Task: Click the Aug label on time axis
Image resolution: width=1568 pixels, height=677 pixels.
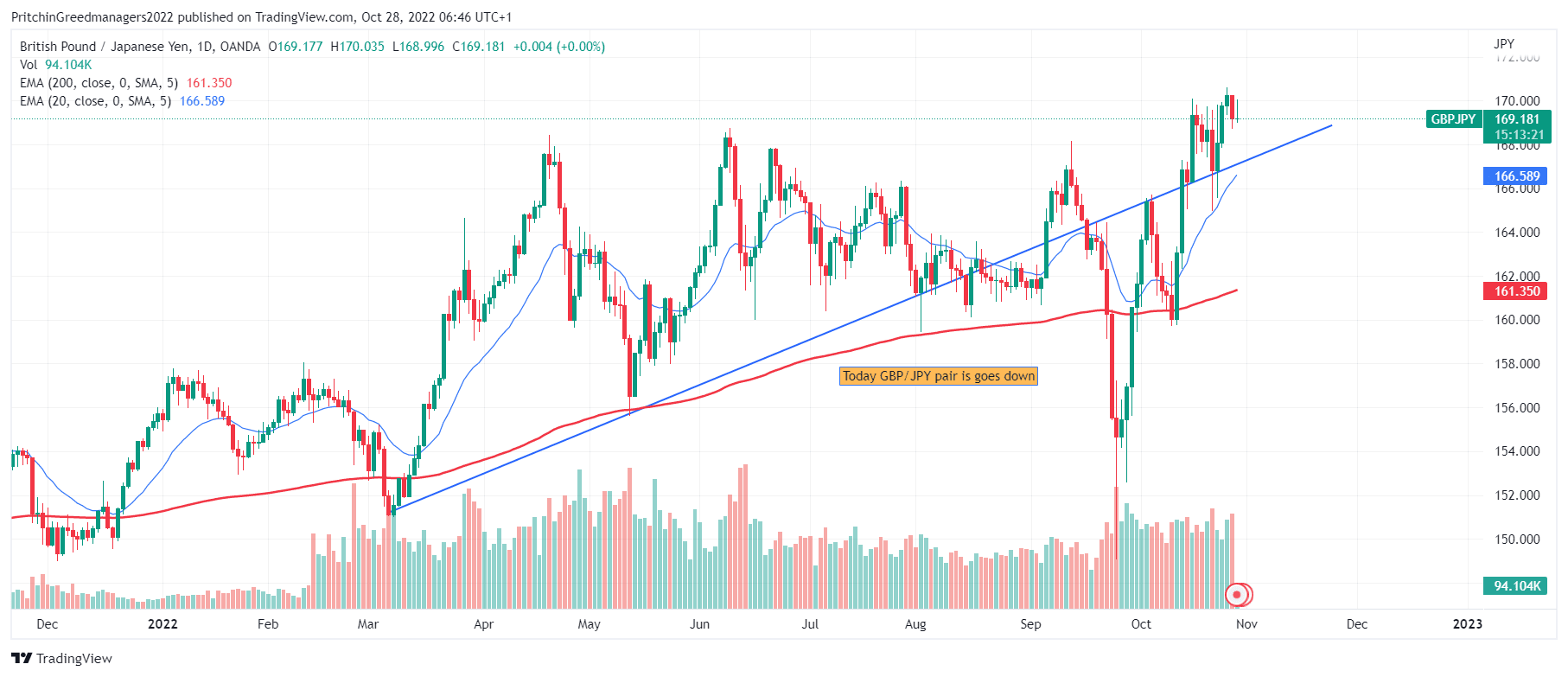Action: (x=915, y=624)
